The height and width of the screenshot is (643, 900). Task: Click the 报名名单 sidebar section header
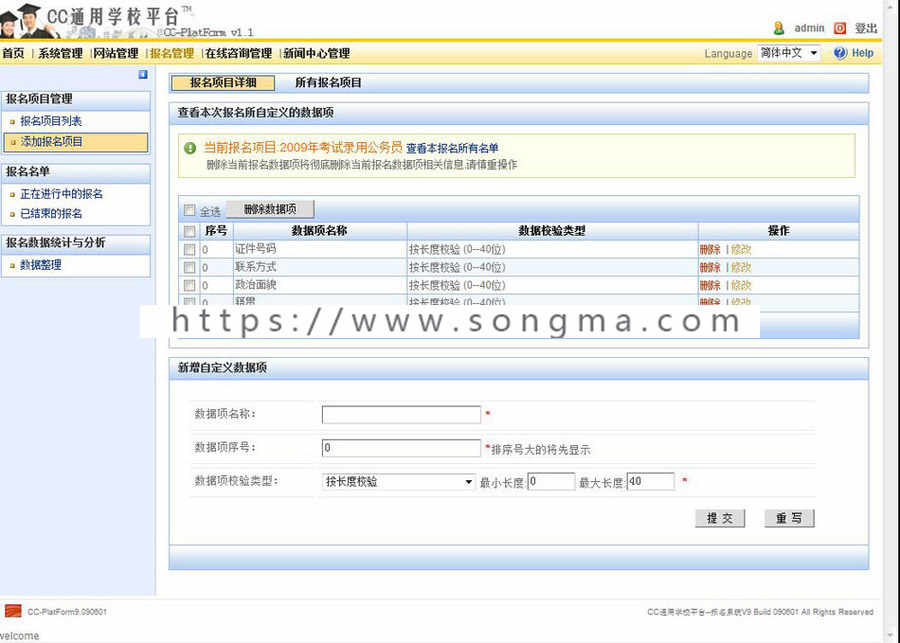(x=76, y=172)
